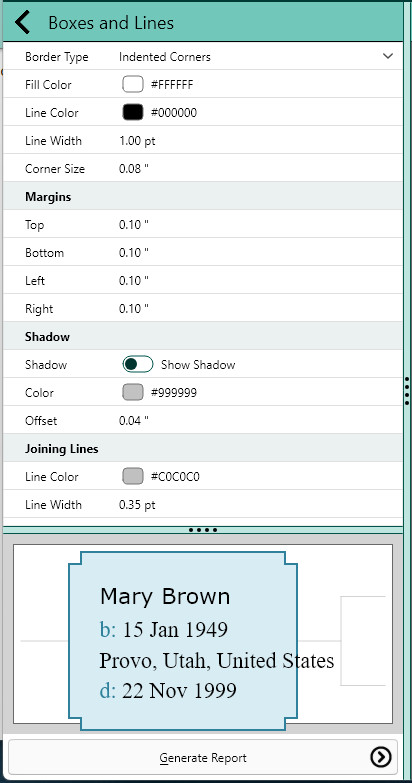Viewport: 412px width, 783px height.
Task: Click the Border Type label
Action: pyautogui.click(x=56, y=57)
